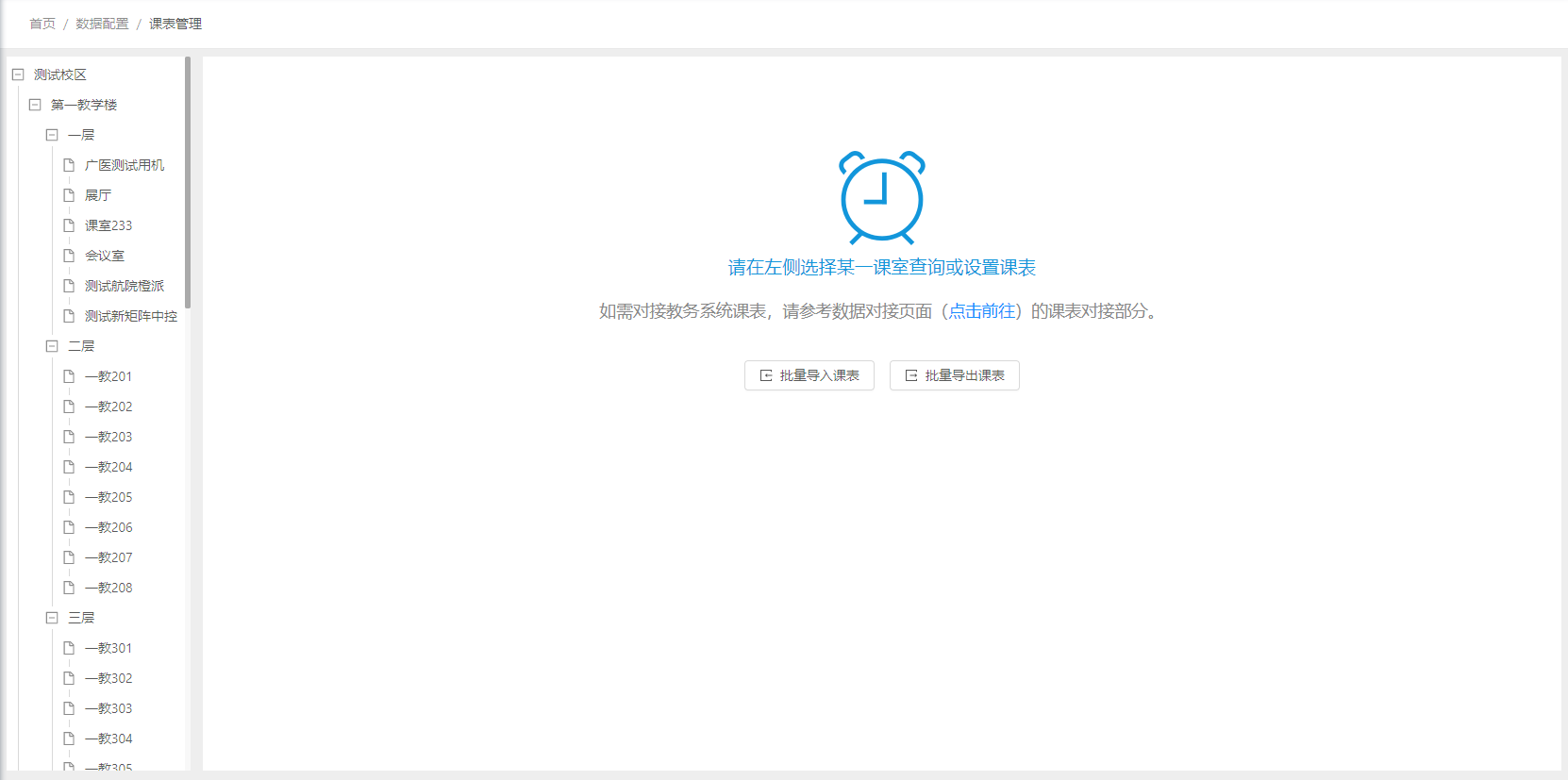
Task: Collapse the 三层 floor node
Action: pyautogui.click(x=52, y=618)
